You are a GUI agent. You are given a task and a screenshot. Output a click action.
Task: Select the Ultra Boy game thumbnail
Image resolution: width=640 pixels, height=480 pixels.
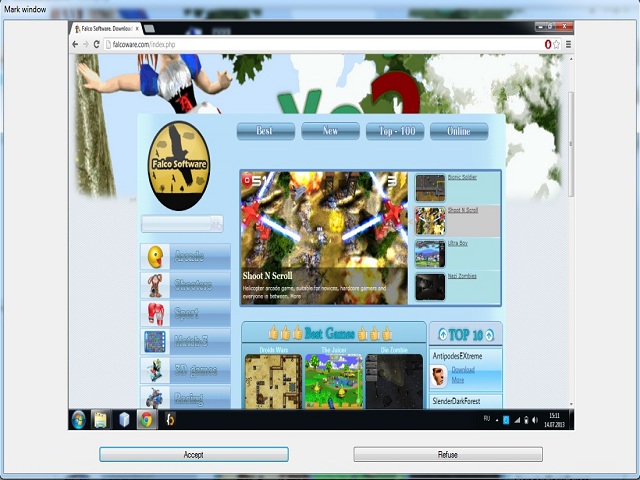pyautogui.click(x=430, y=253)
